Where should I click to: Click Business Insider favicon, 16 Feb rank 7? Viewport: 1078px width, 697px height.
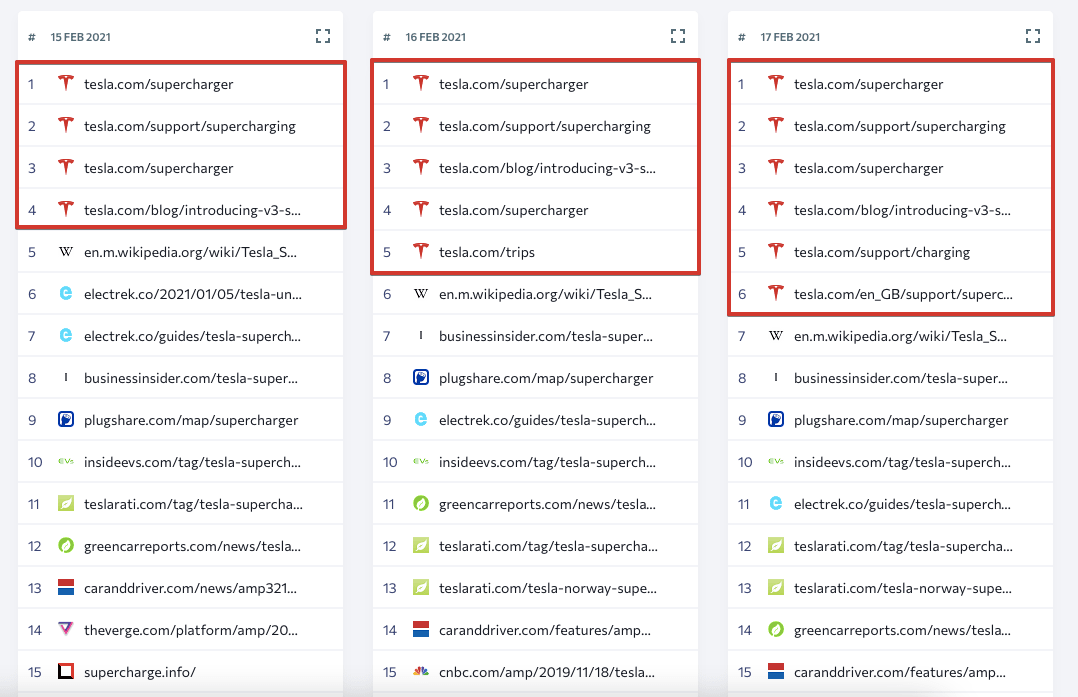point(421,335)
